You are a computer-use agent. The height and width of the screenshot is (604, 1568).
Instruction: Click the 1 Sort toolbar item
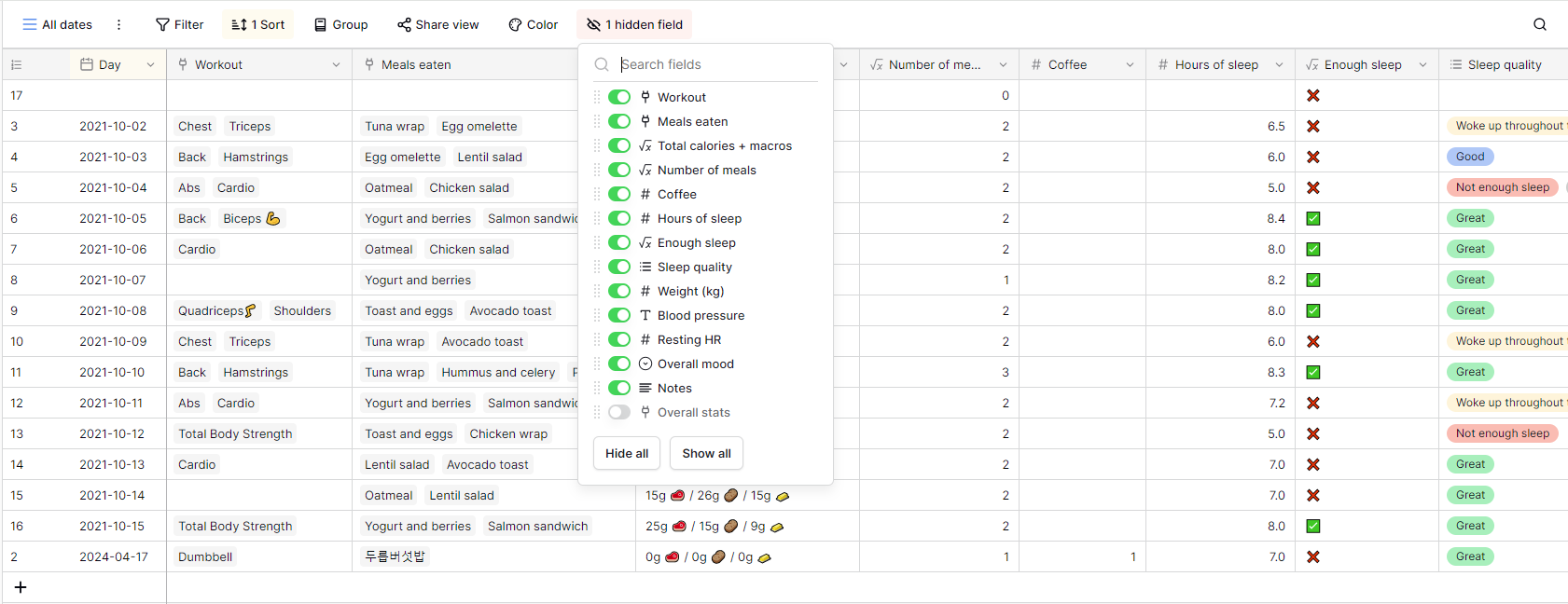pos(258,24)
